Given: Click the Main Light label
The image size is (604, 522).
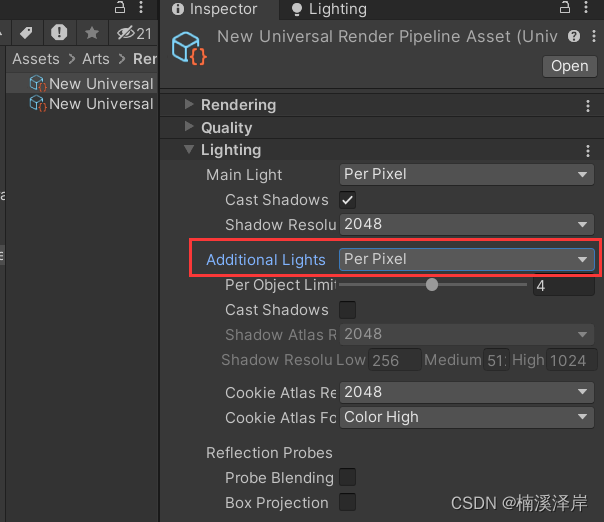Looking at the screenshot, I should click(x=244, y=175).
